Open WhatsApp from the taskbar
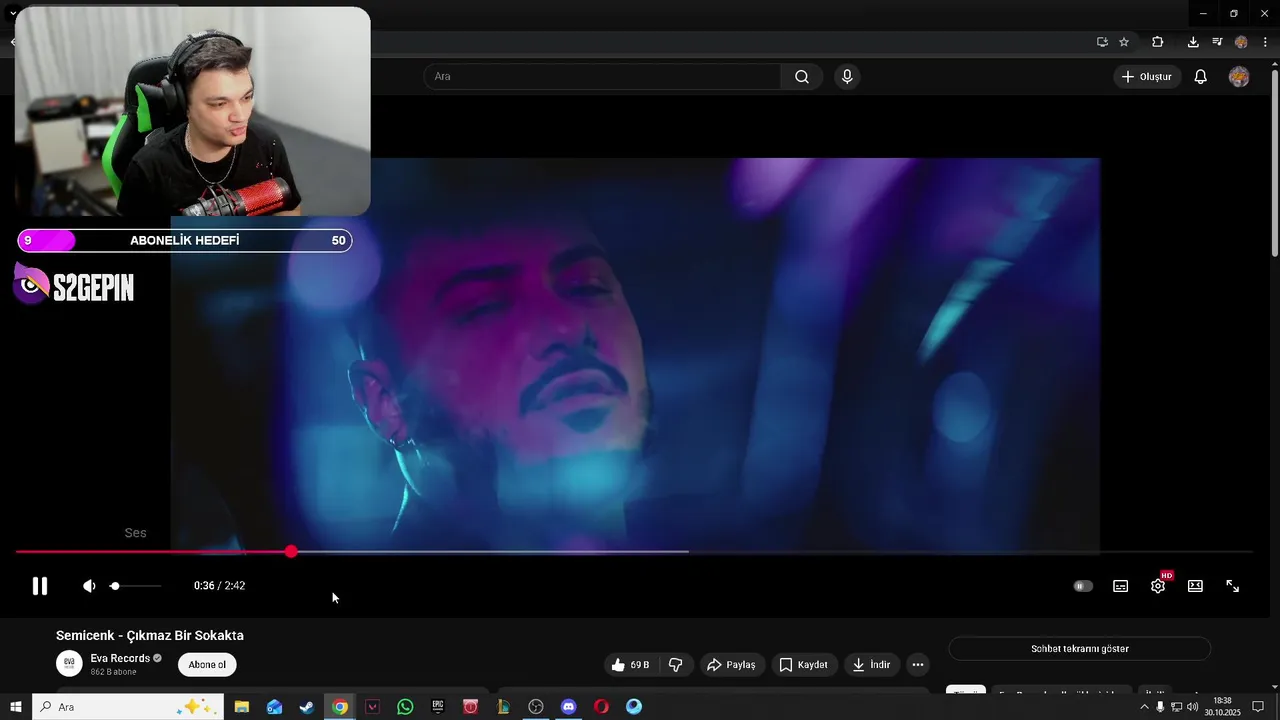 click(x=405, y=707)
